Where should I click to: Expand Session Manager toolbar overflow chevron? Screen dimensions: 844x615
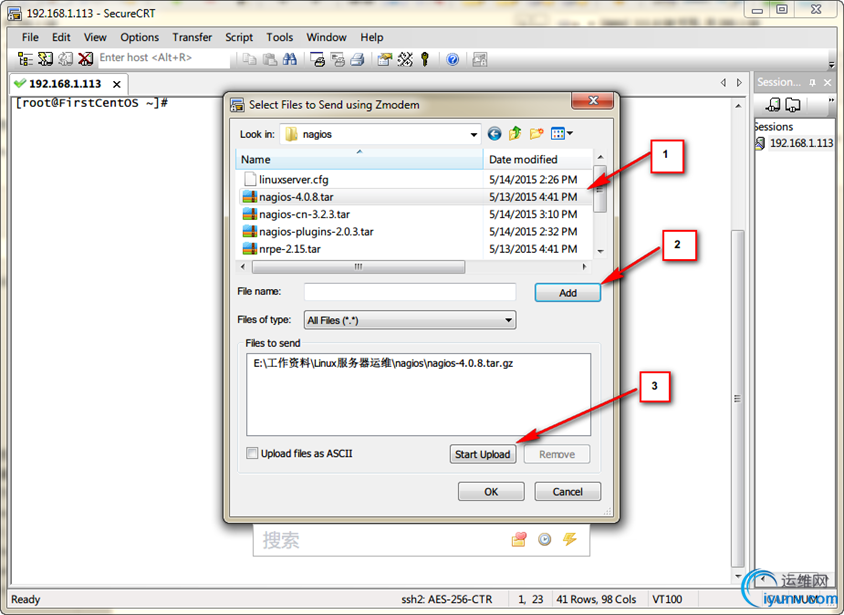[x=832, y=100]
